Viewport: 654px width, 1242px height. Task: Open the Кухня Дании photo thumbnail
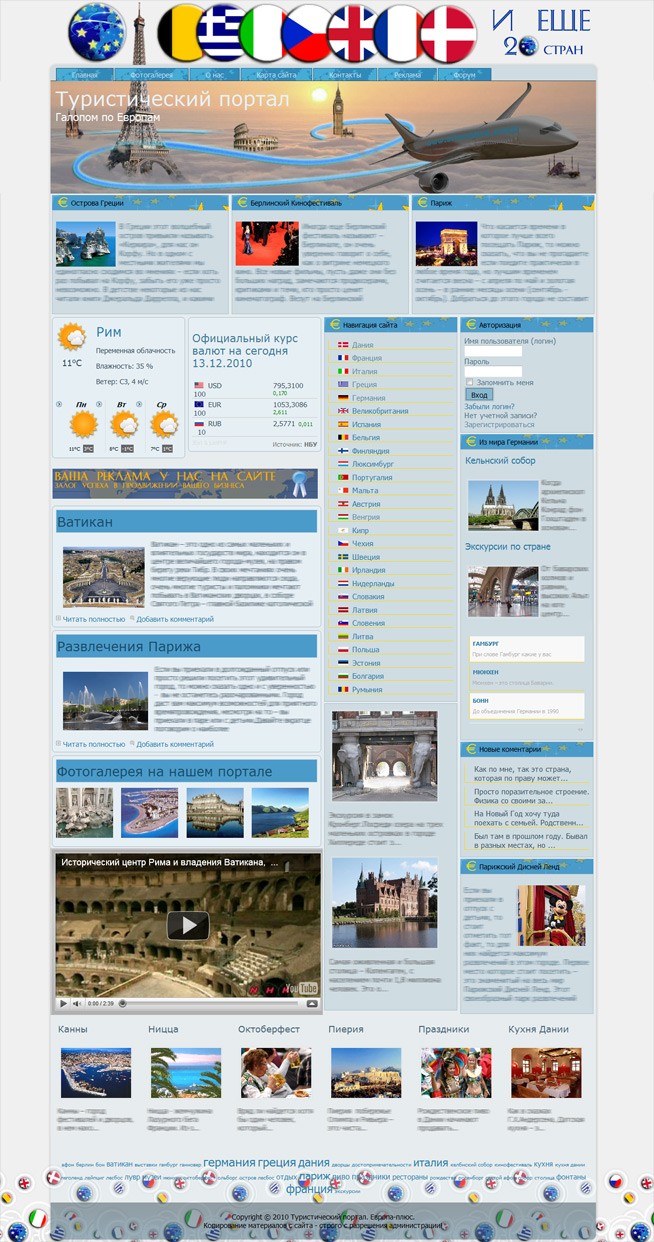coord(546,1073)
